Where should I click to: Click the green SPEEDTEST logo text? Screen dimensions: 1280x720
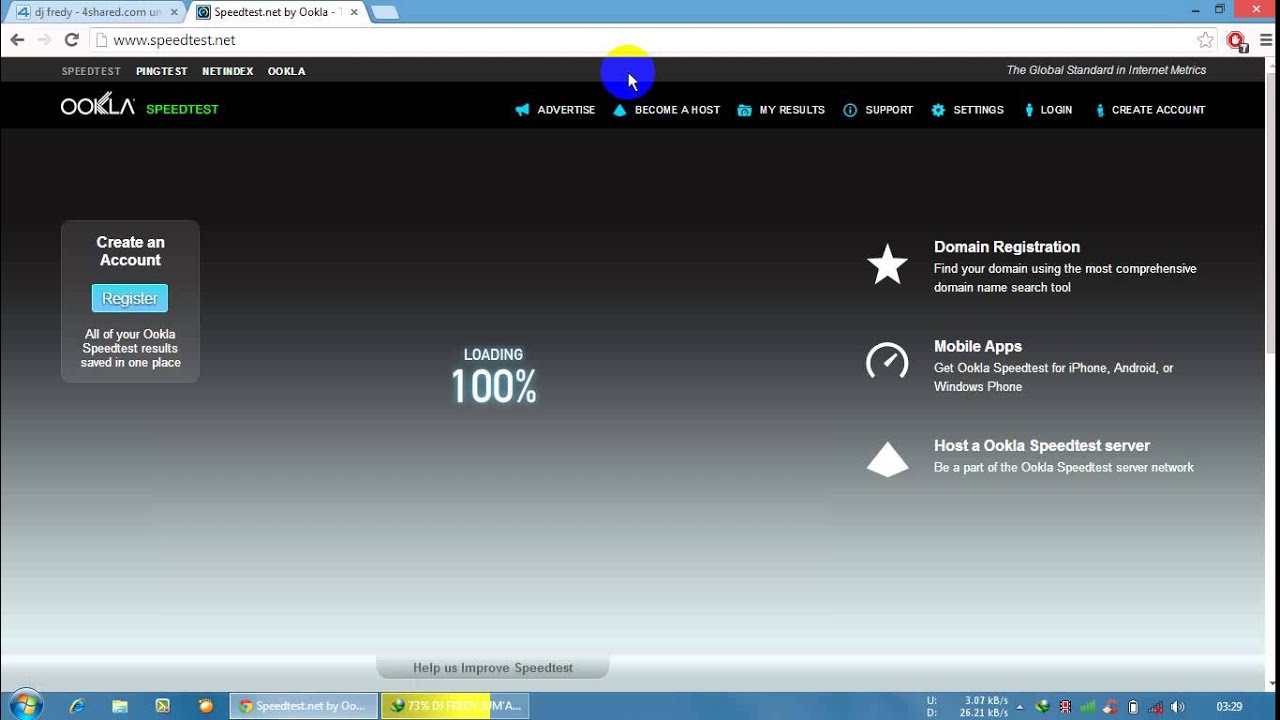tap(182, 109)
